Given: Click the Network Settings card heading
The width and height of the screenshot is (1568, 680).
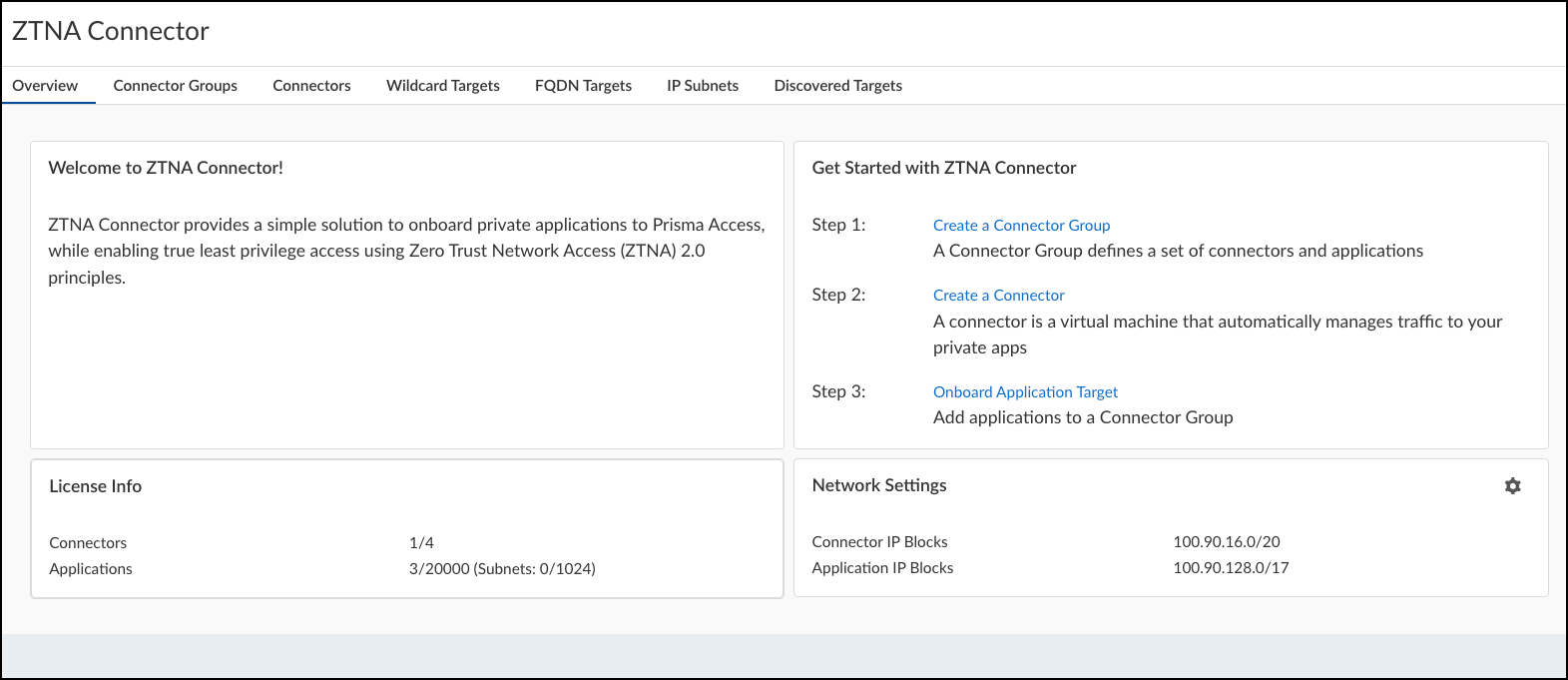Looking at the screenshot, I should [x=878, y=485].
